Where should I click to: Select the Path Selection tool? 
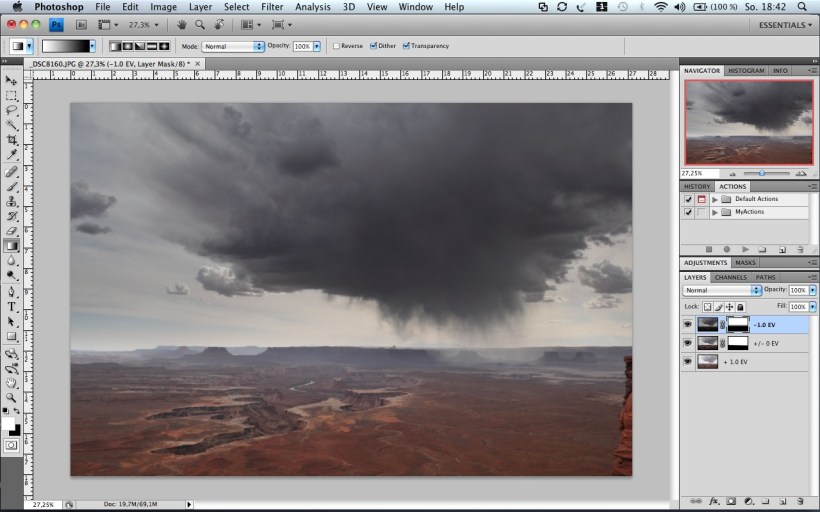tap(11, 322)
